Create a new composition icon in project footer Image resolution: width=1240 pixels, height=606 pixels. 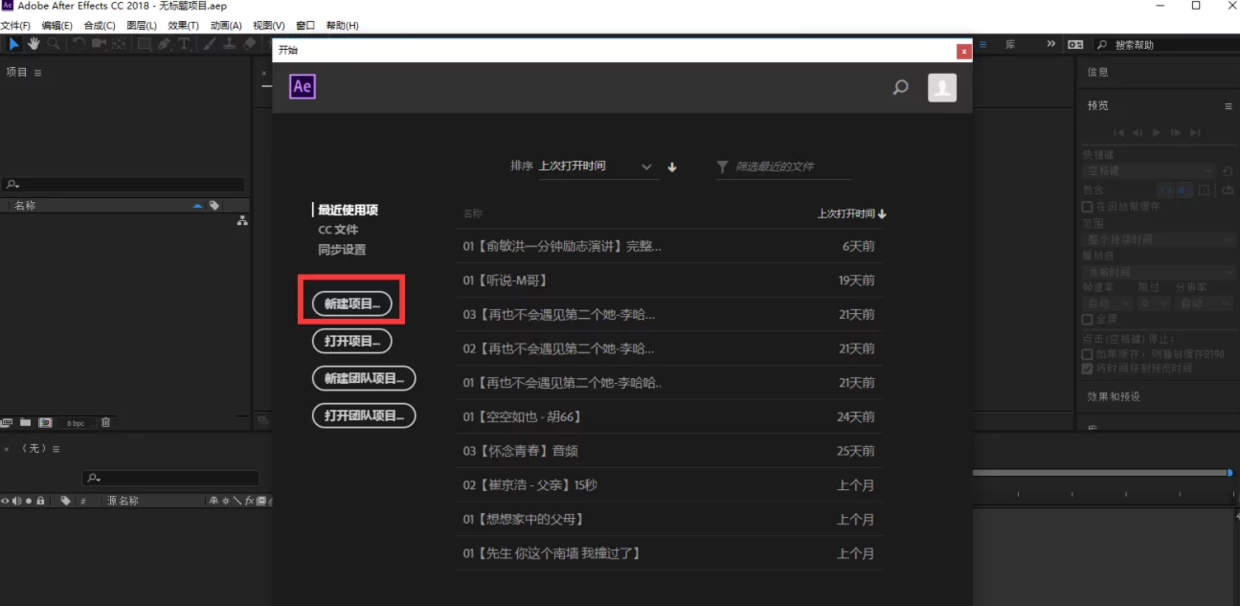[45, 423]
